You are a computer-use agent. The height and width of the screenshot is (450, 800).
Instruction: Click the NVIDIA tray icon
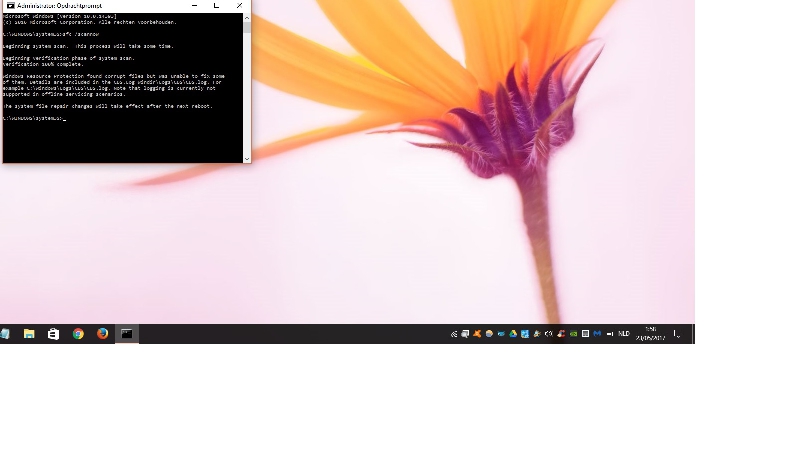tap(573, 334)
